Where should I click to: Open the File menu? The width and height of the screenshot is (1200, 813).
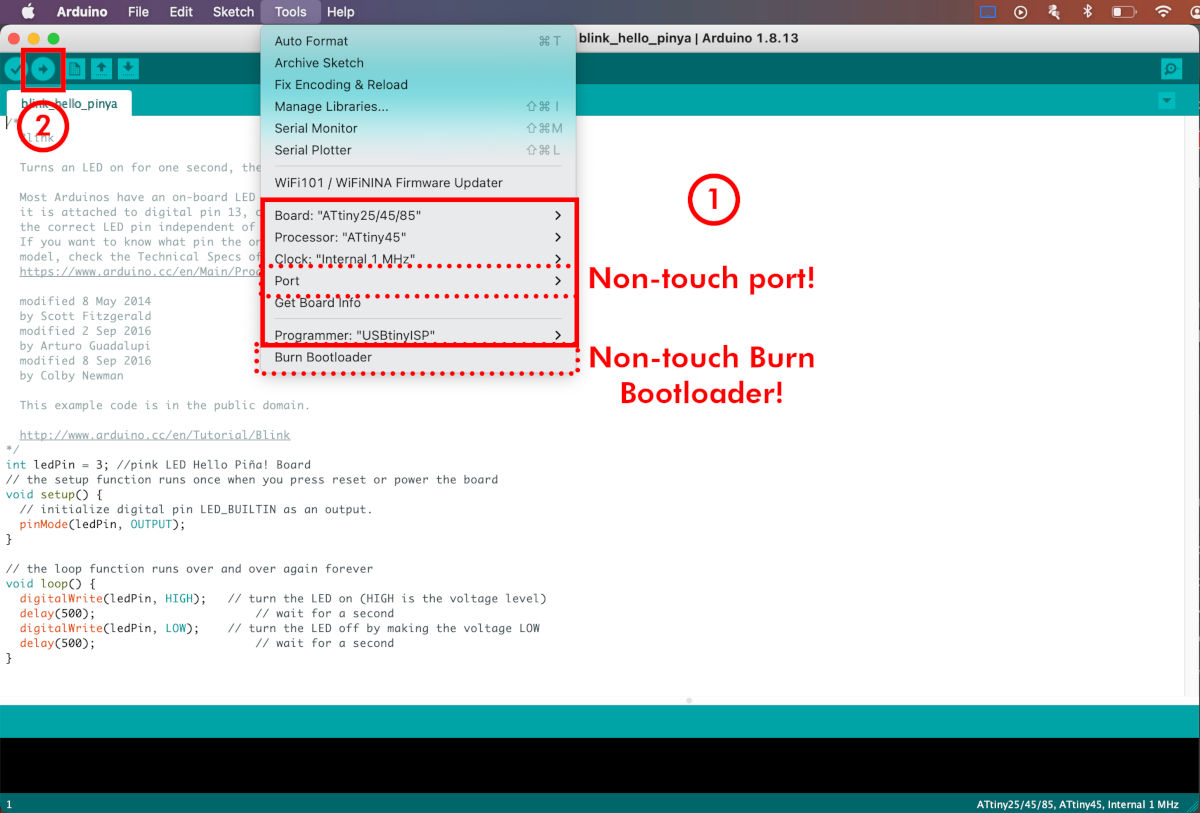click(139, 12)
